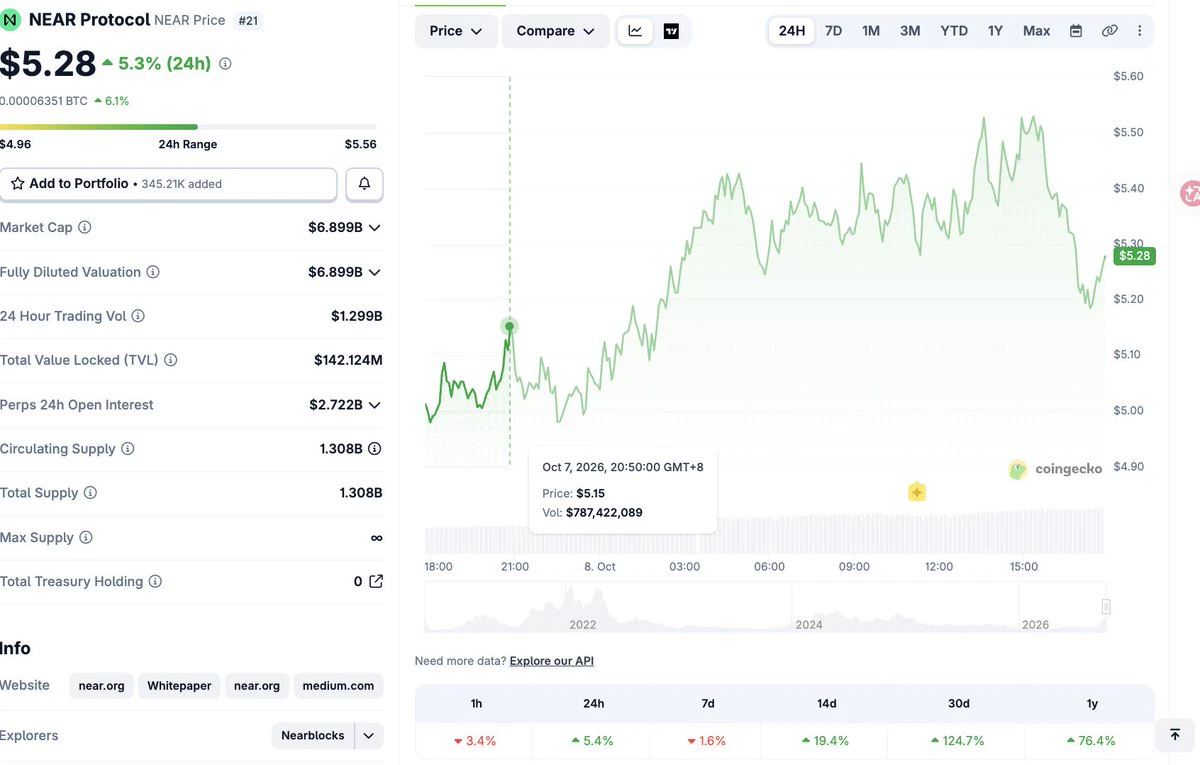
Task: Select the Max timeframe tab
Action: [x=1036, y=31]
